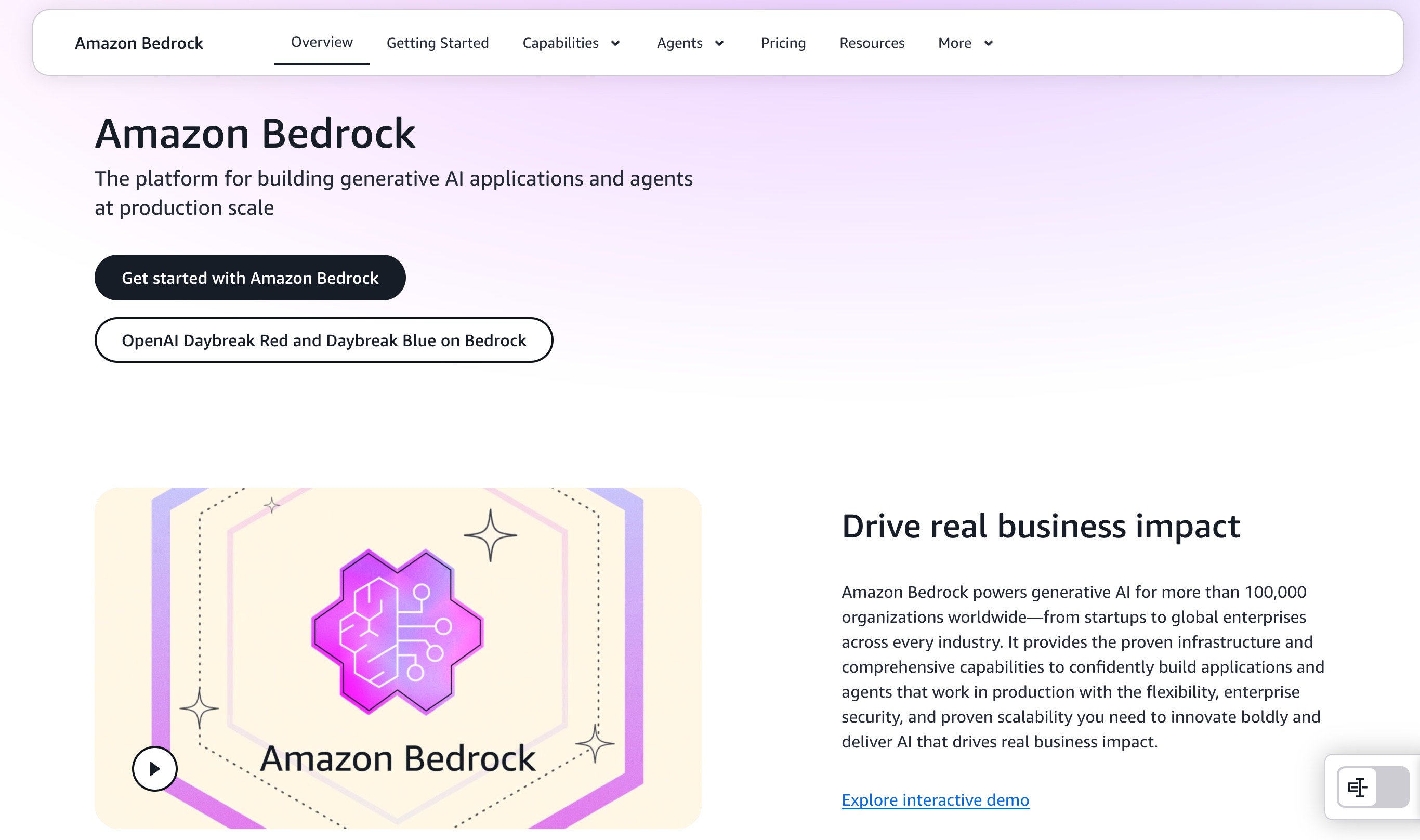Click the Amazon Bedrock video thumbnail
The image size is (1420, 840).
[x=398, y=658]
